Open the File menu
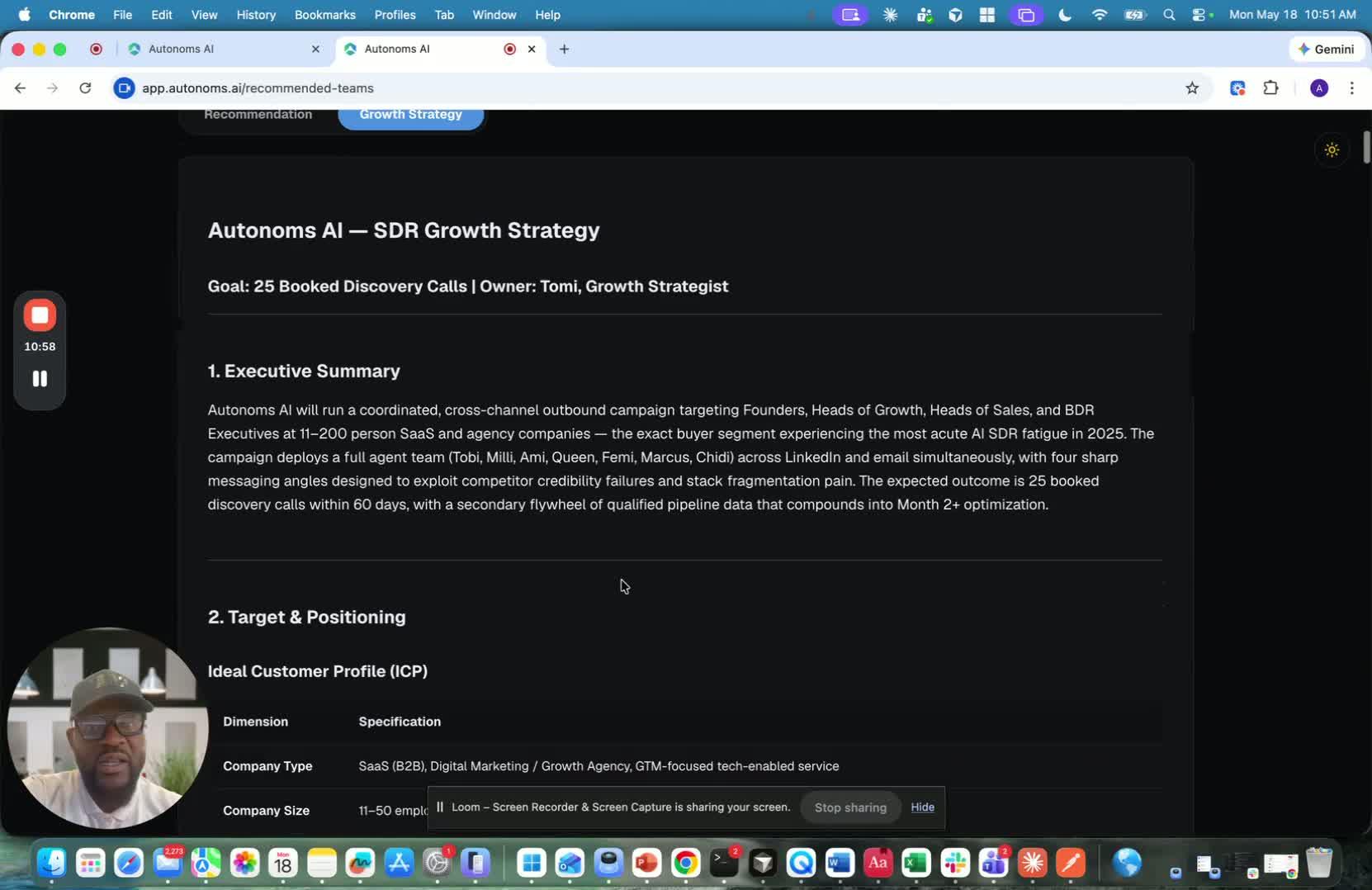 click(122, 15)
